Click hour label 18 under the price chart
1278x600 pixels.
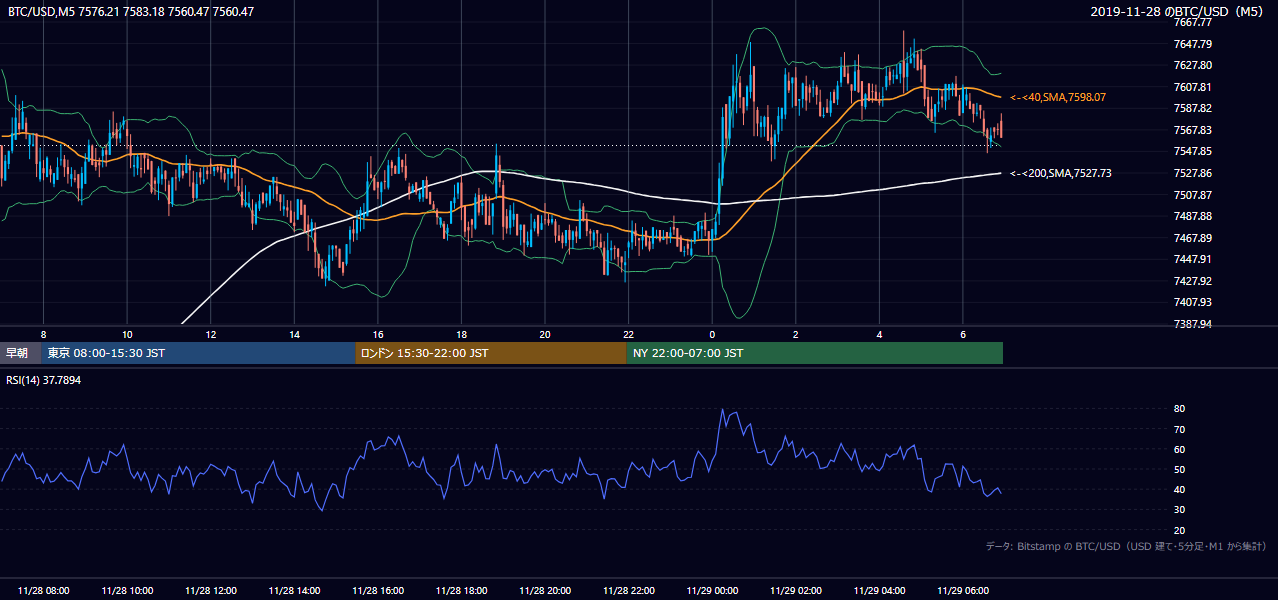point(461,334)
